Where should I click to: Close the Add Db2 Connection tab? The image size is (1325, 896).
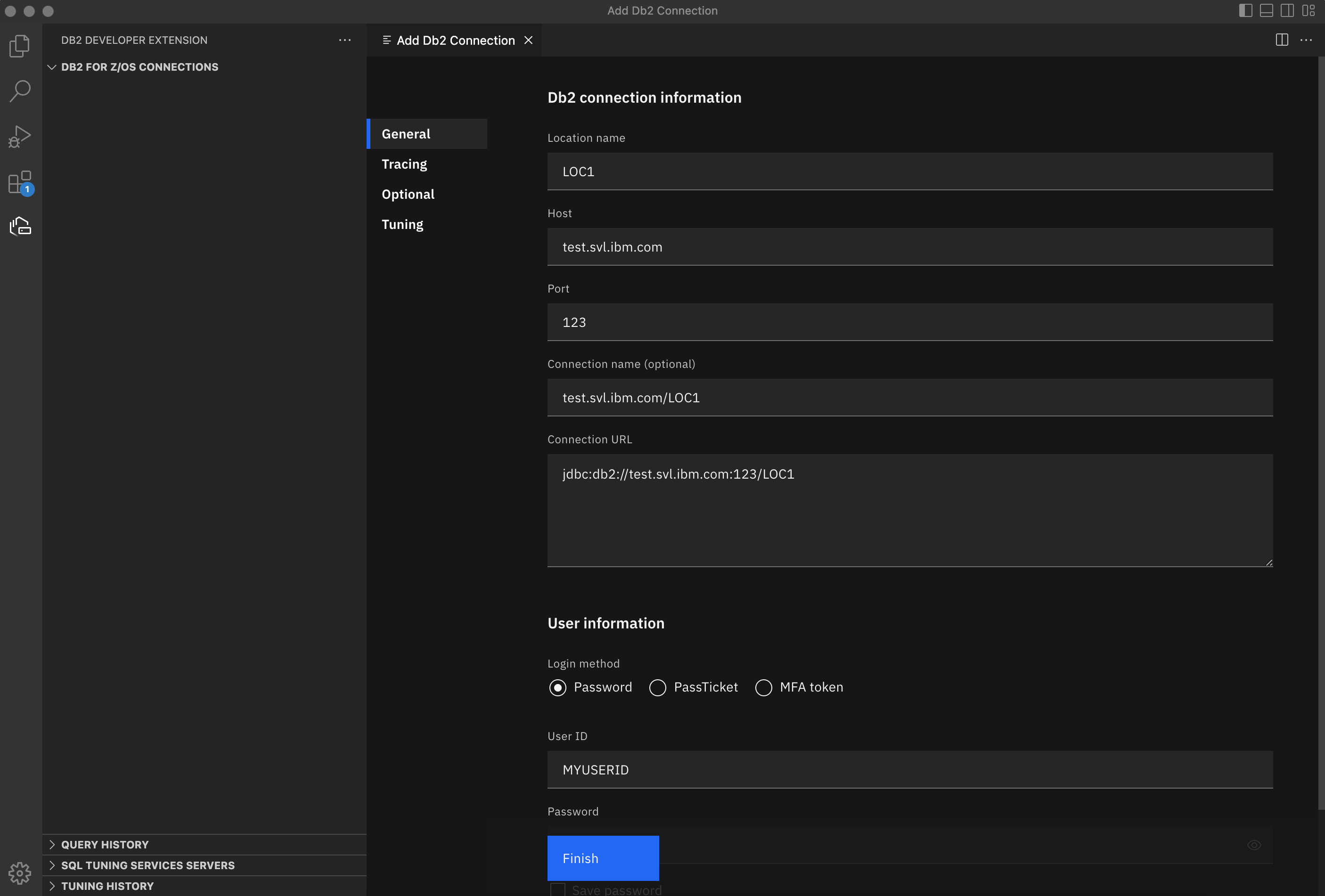(529, 40)
